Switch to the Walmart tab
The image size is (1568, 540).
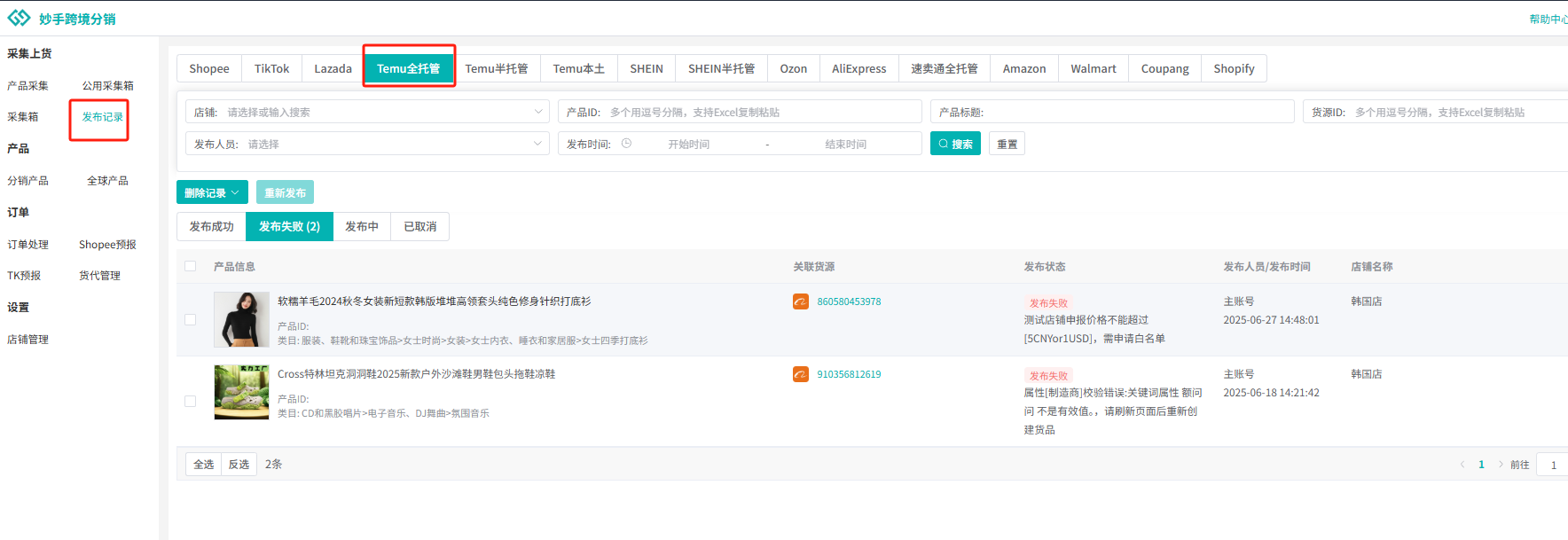point(1094,68)
